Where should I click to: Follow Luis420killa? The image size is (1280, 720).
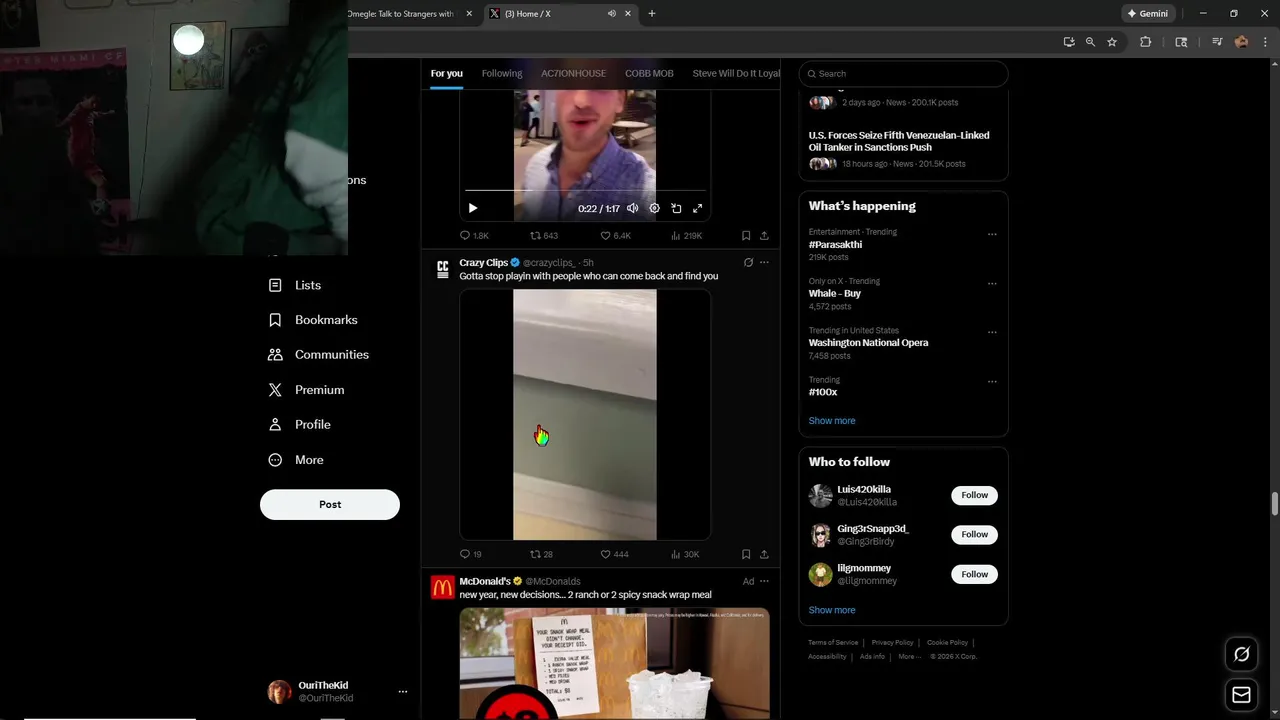(975, 495)
